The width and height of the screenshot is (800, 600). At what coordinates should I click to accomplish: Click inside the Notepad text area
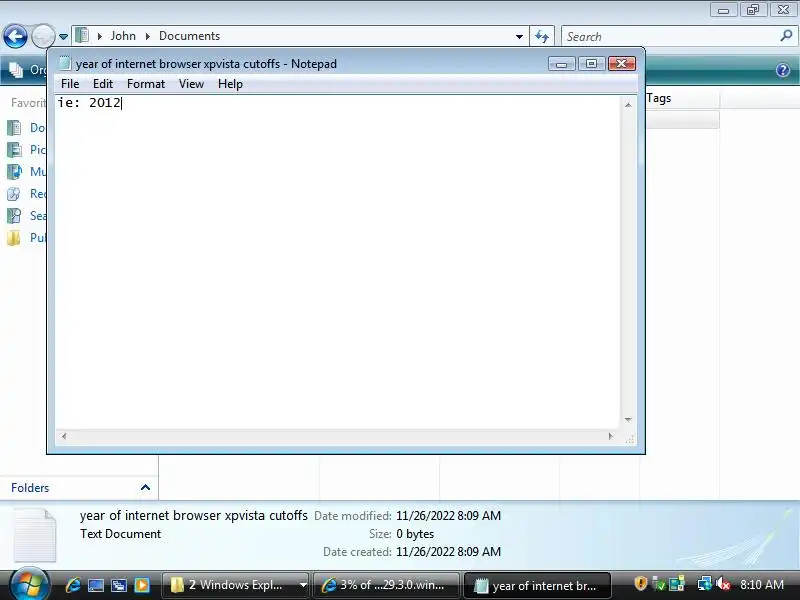pos(337,262)
